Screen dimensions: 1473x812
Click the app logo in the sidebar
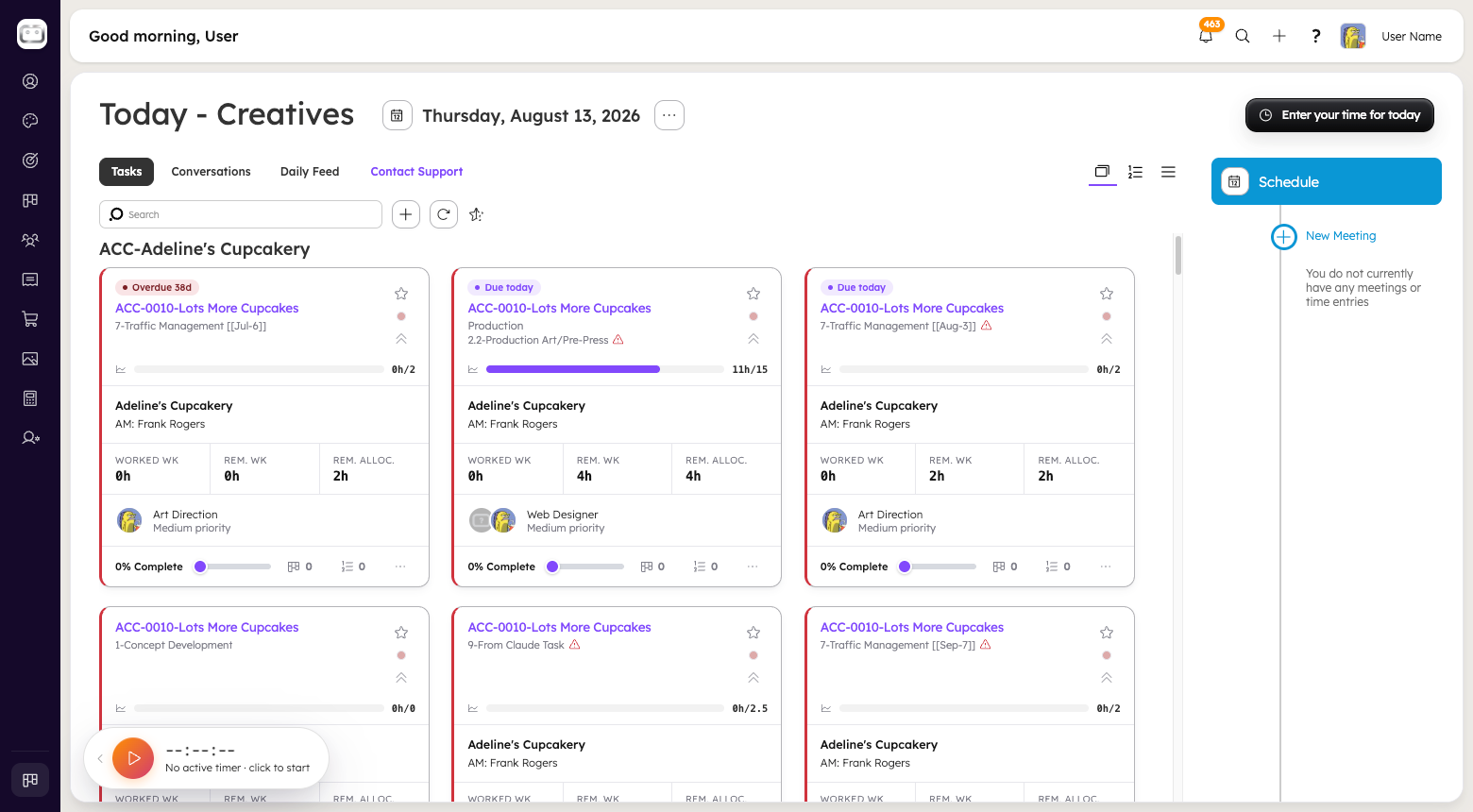point(31,34)
